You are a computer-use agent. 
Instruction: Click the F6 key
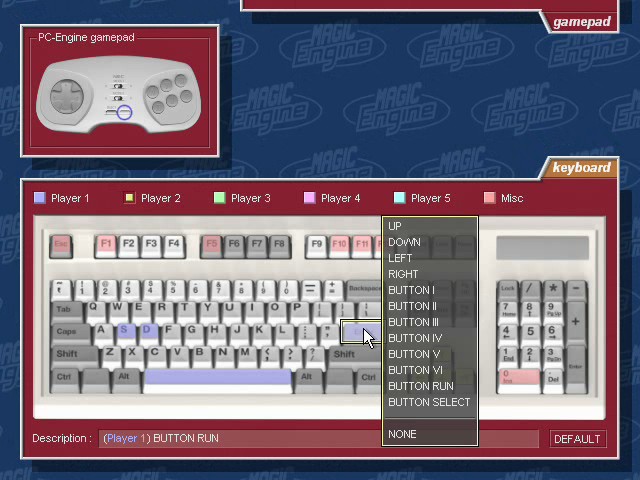pos(234,246)
